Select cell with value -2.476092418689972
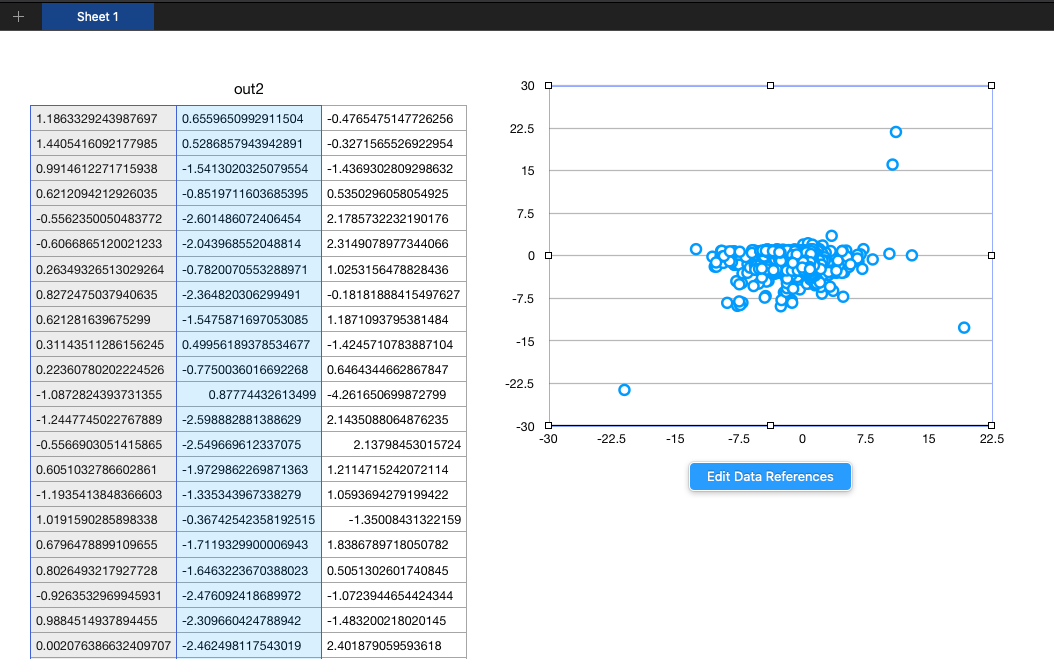 (249, 595)
